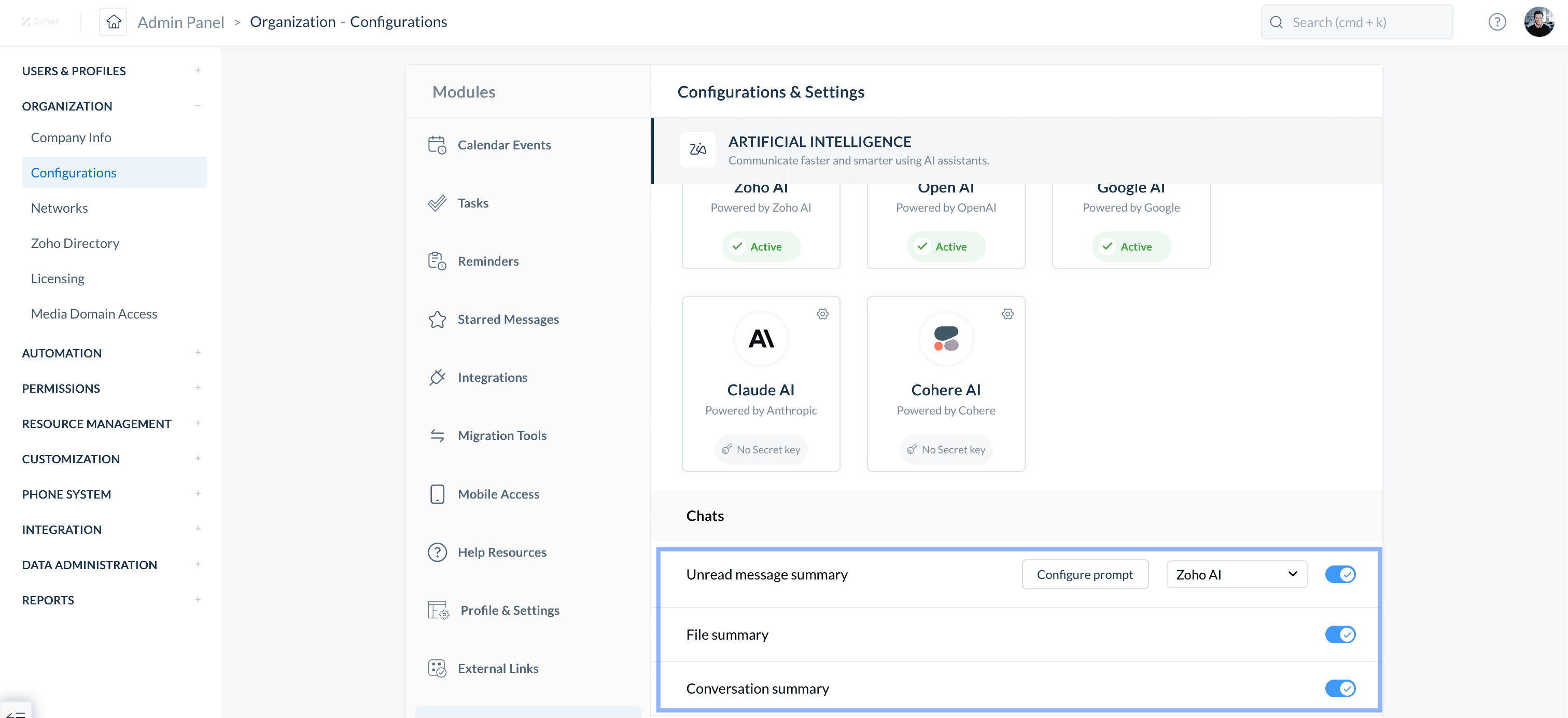Viewport: 1568px width, 718px height.
Task: Focus the Search (cmd + k) field
Action: point(1357,22)
